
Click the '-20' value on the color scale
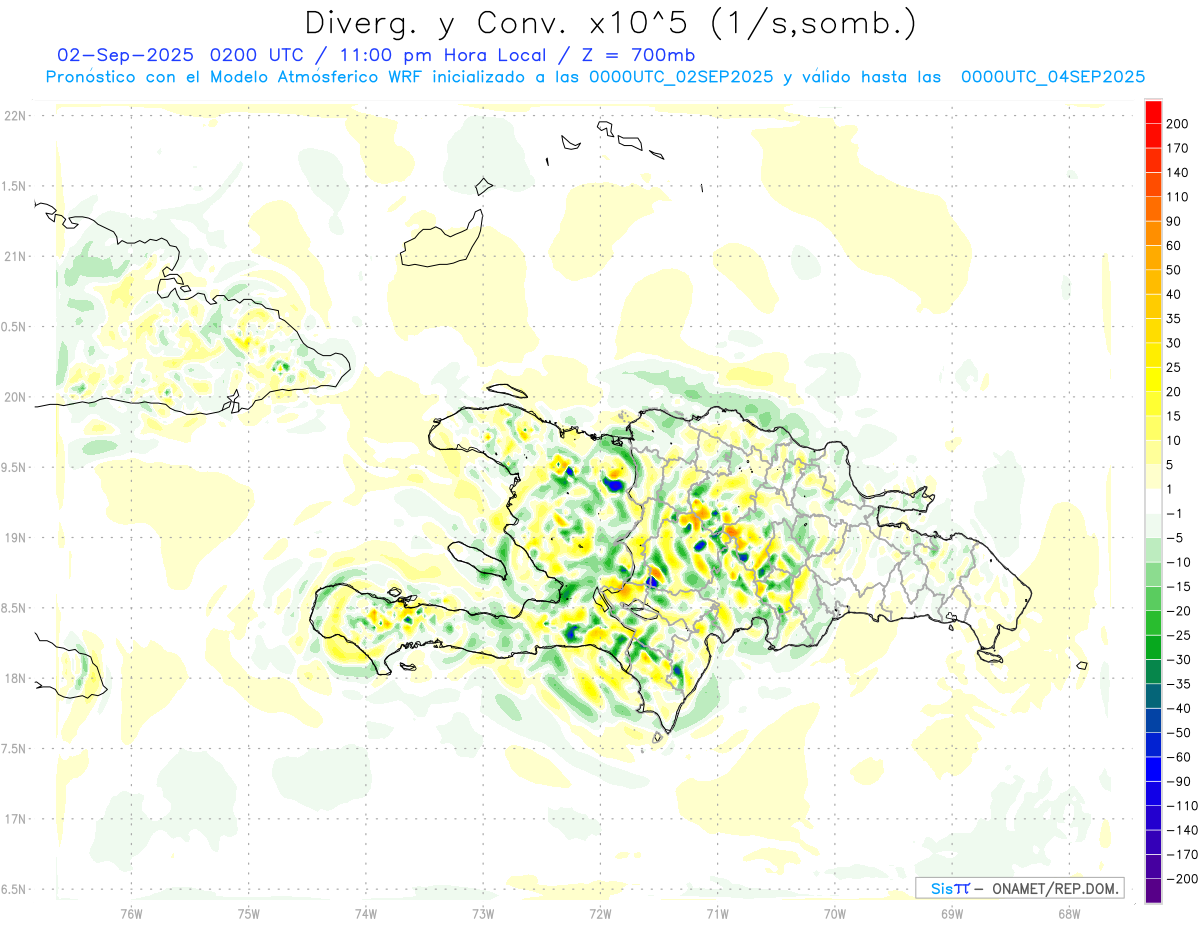[x=1178, y=611]
